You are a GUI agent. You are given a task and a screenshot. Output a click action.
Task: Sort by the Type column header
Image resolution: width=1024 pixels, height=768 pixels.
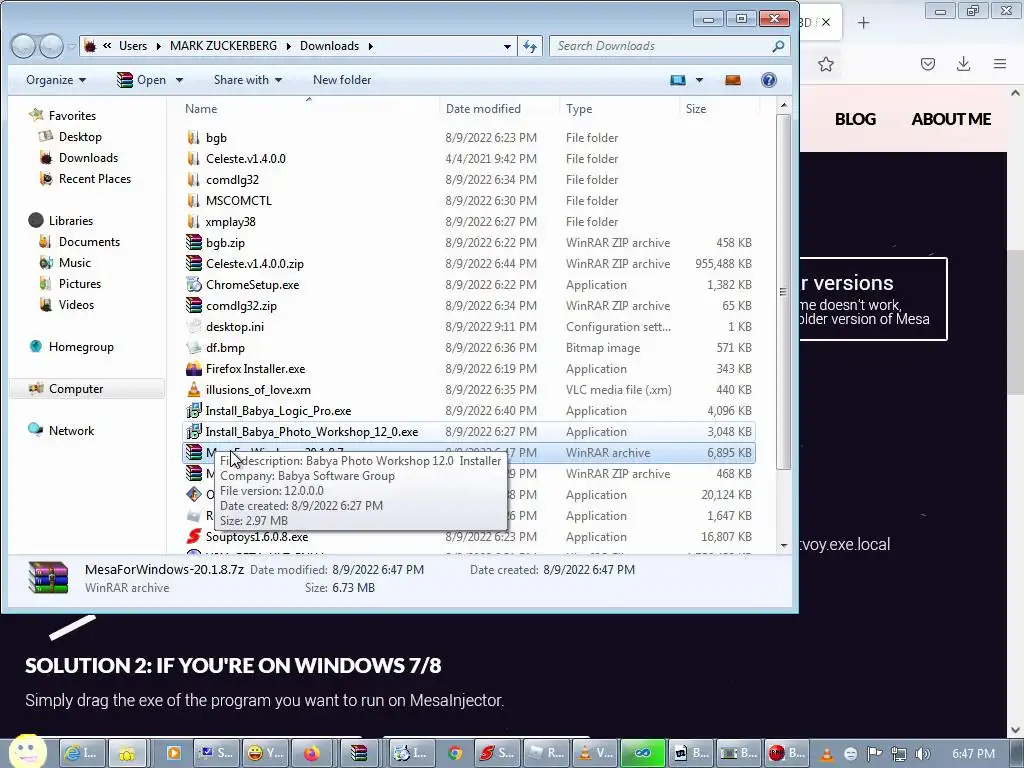tap(579, 108)
